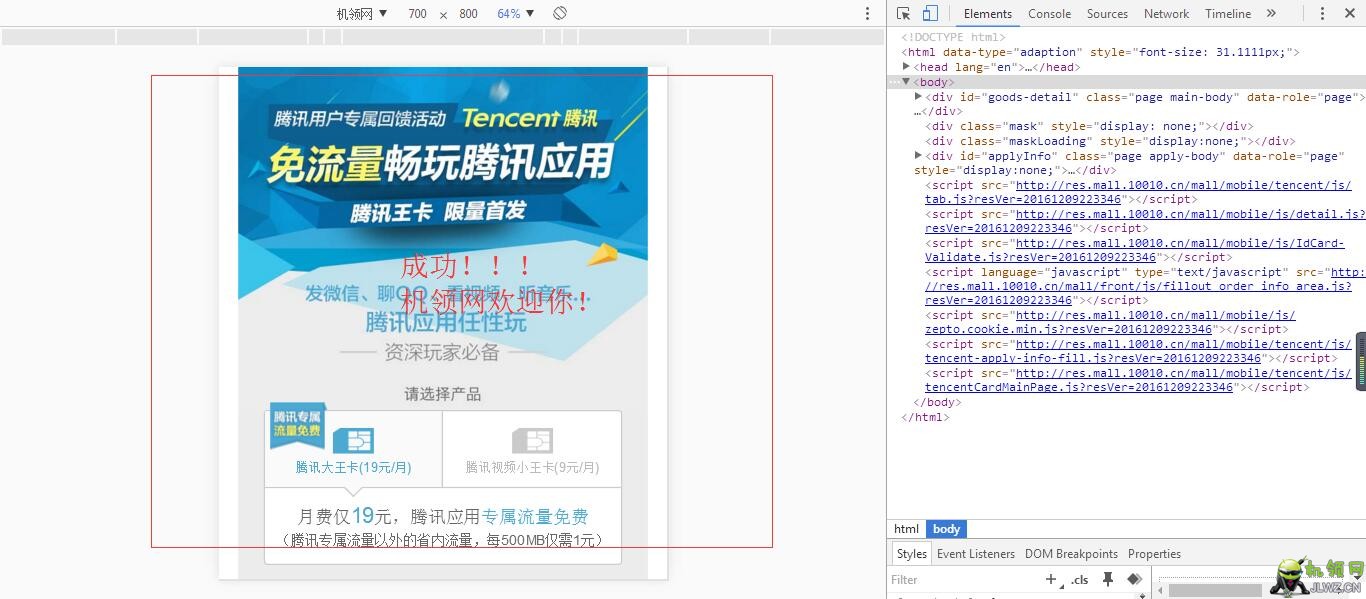Viewport: 1366px width, 599px height.
Task: Open the zepto.cookie.min.js script link
Action: pos(1110,322)
